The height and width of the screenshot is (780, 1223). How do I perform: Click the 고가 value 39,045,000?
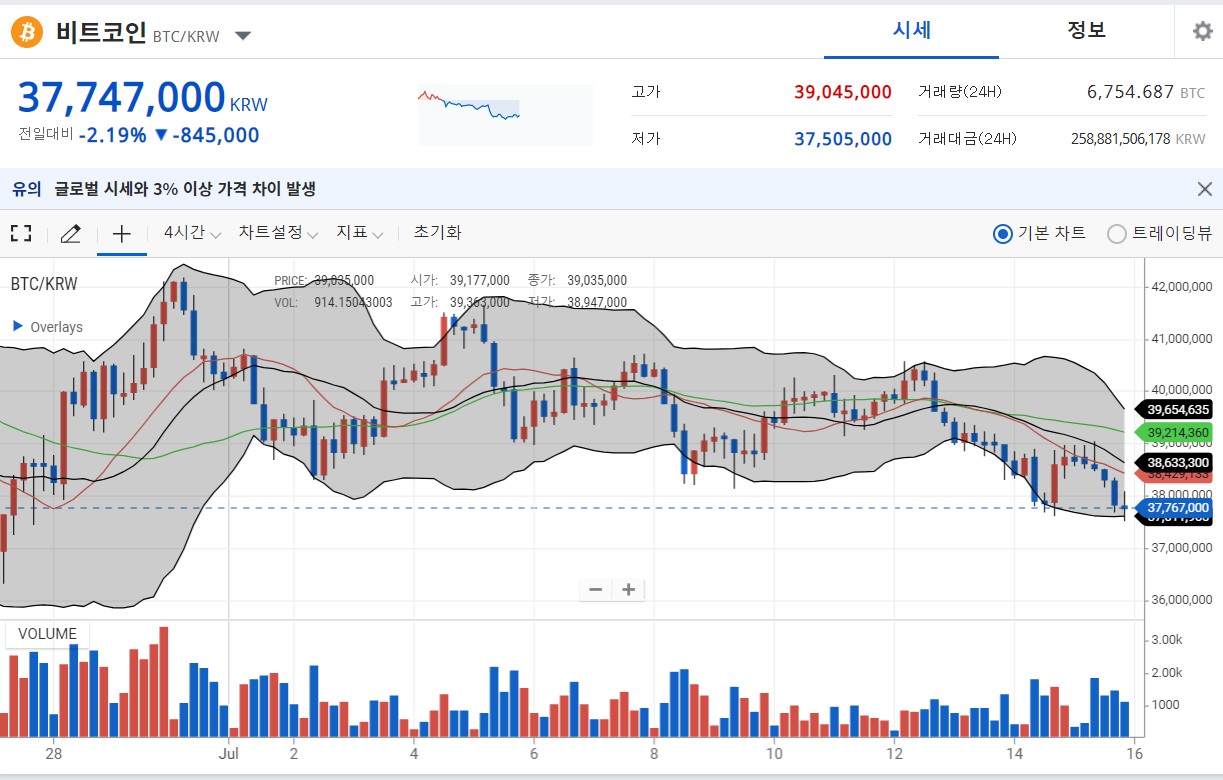coord(843,92)
